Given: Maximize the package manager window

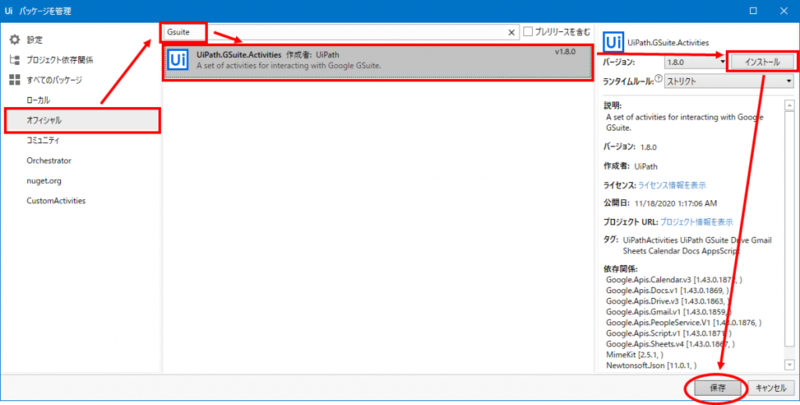Looking at the screenshot, I should click(753, 11).
